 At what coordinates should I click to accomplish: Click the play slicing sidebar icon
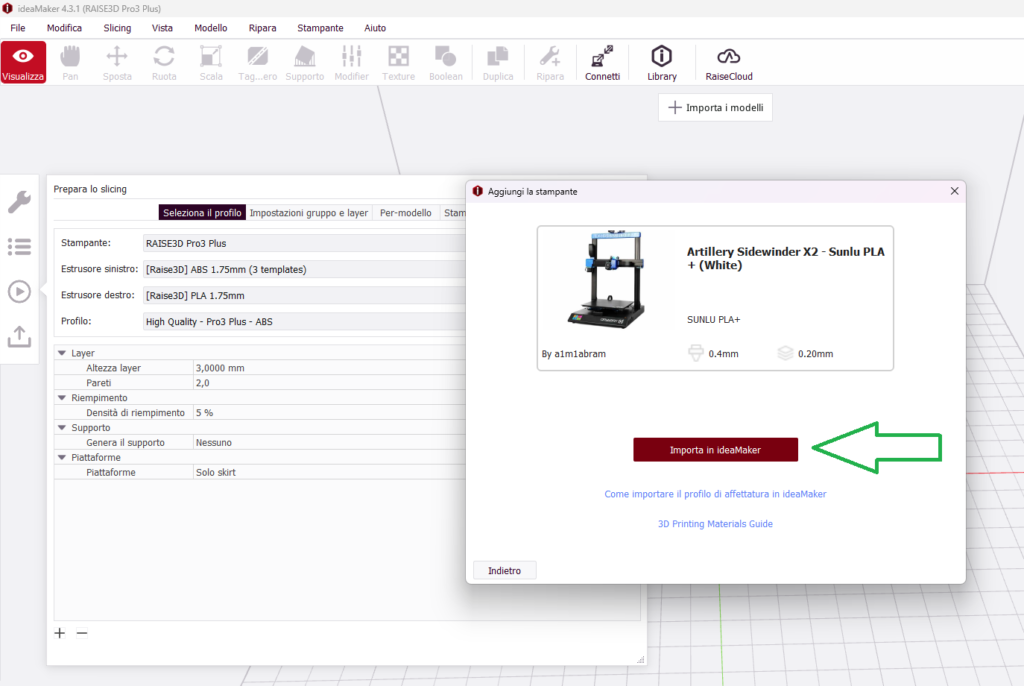pos(20,291)
